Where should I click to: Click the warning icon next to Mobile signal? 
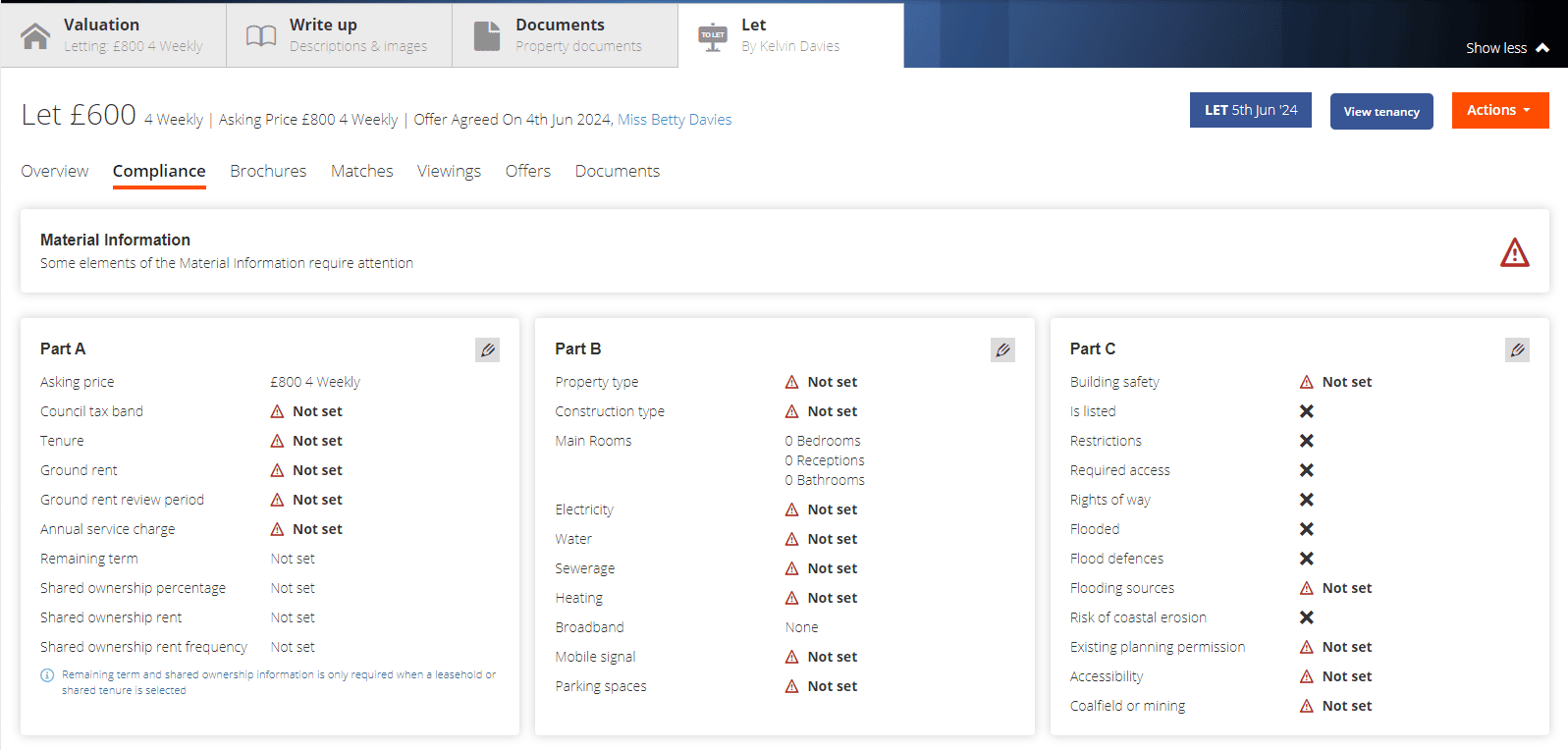[792, 657]
